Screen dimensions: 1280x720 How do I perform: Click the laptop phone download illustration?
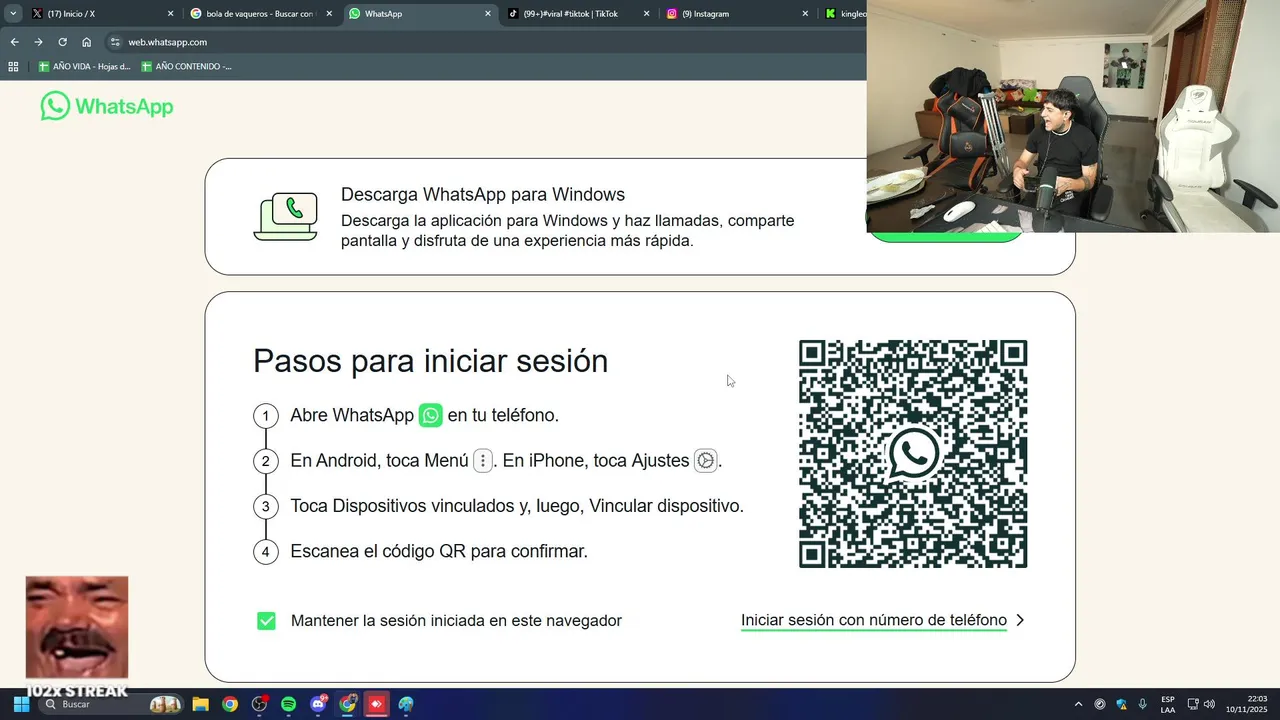286,216
